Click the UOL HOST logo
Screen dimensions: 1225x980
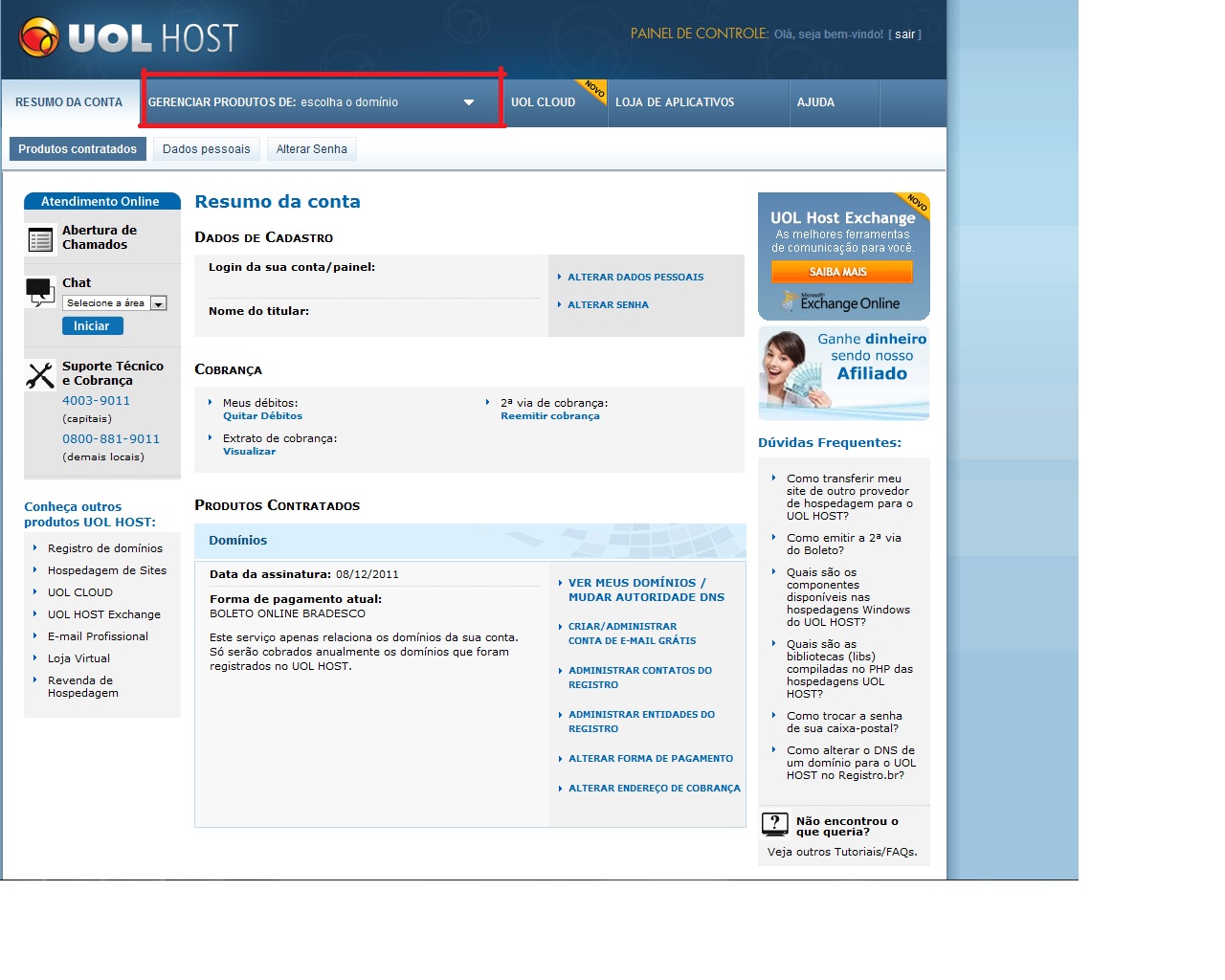click(129, 37)
